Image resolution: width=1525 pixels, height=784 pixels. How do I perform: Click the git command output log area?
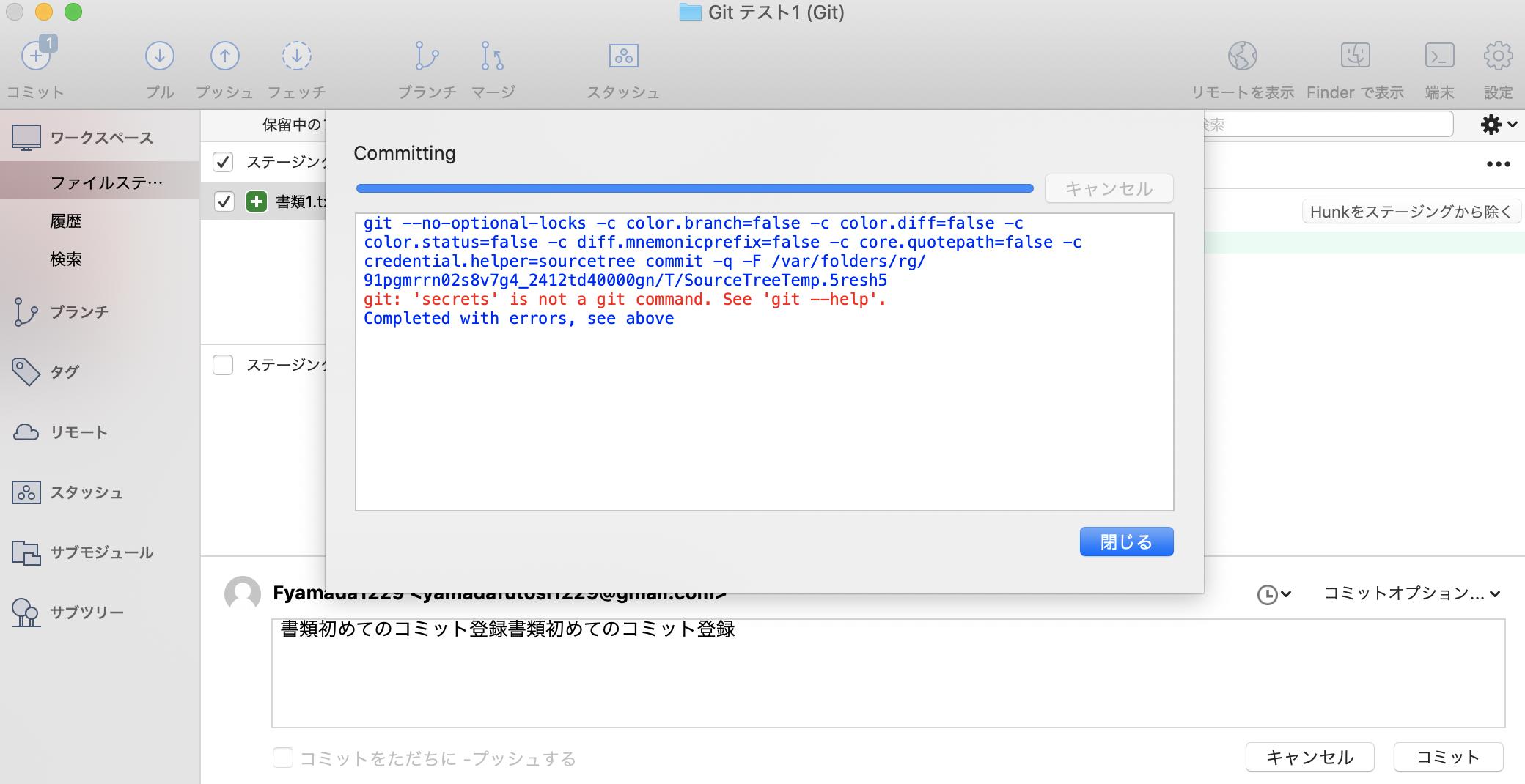[764, 362]
